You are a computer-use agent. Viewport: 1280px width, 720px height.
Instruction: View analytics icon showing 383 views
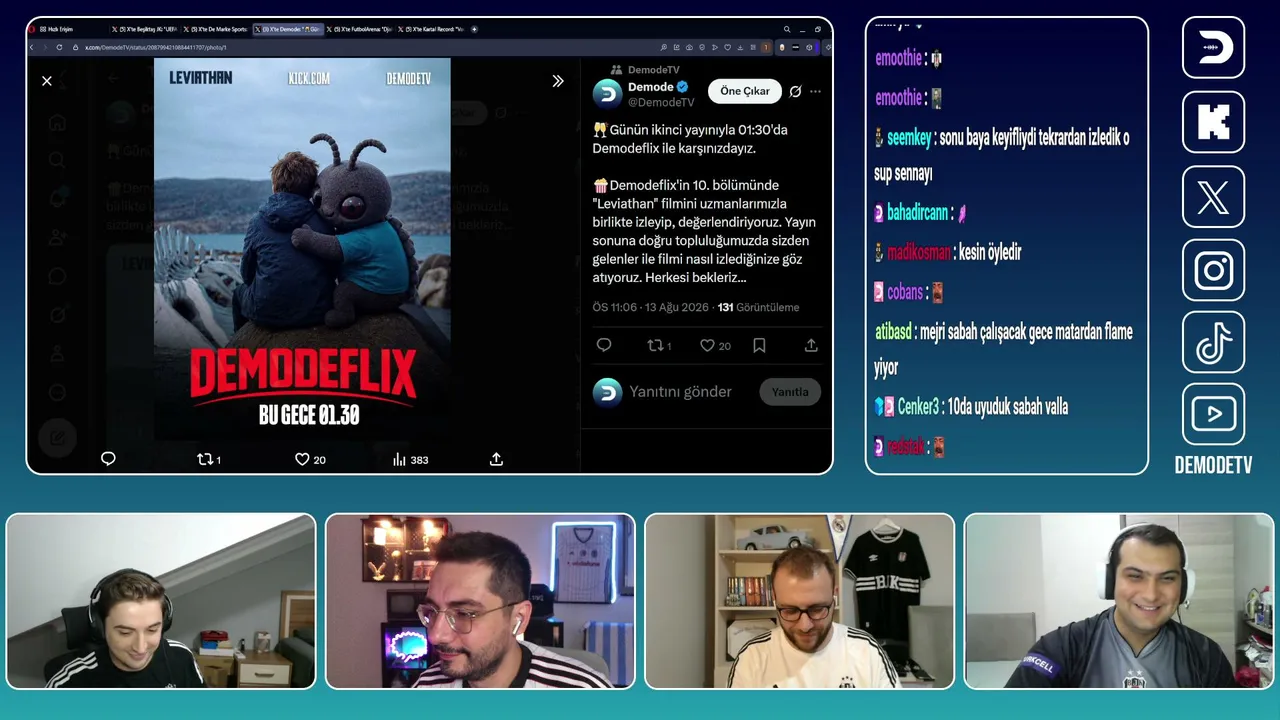tap(399, 459)
